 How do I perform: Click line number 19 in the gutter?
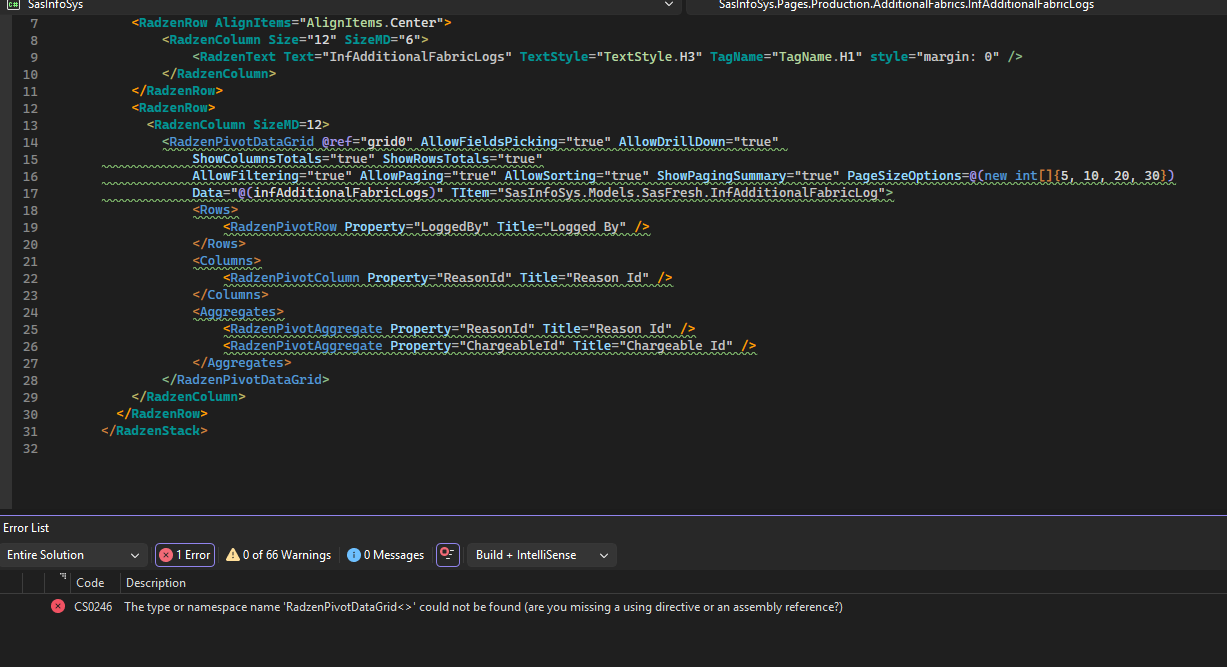[x=29, y=227]
